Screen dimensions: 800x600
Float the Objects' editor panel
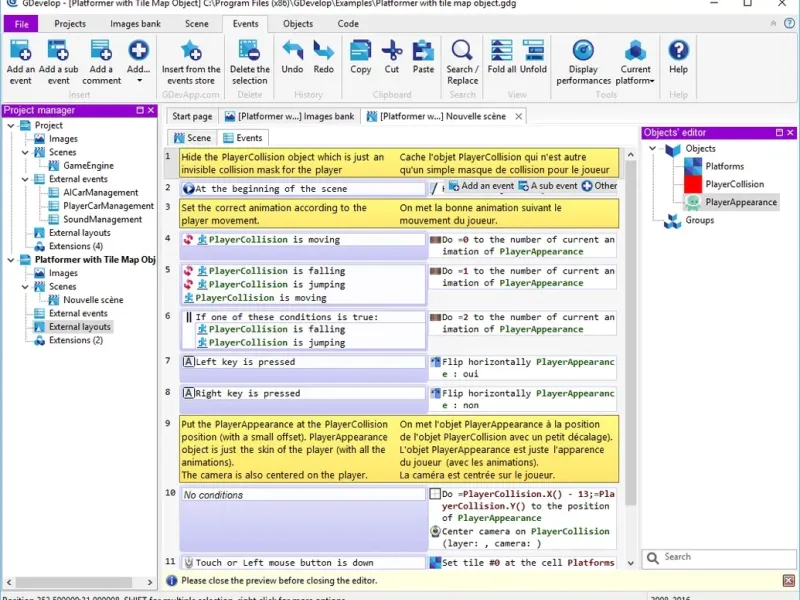779,133
